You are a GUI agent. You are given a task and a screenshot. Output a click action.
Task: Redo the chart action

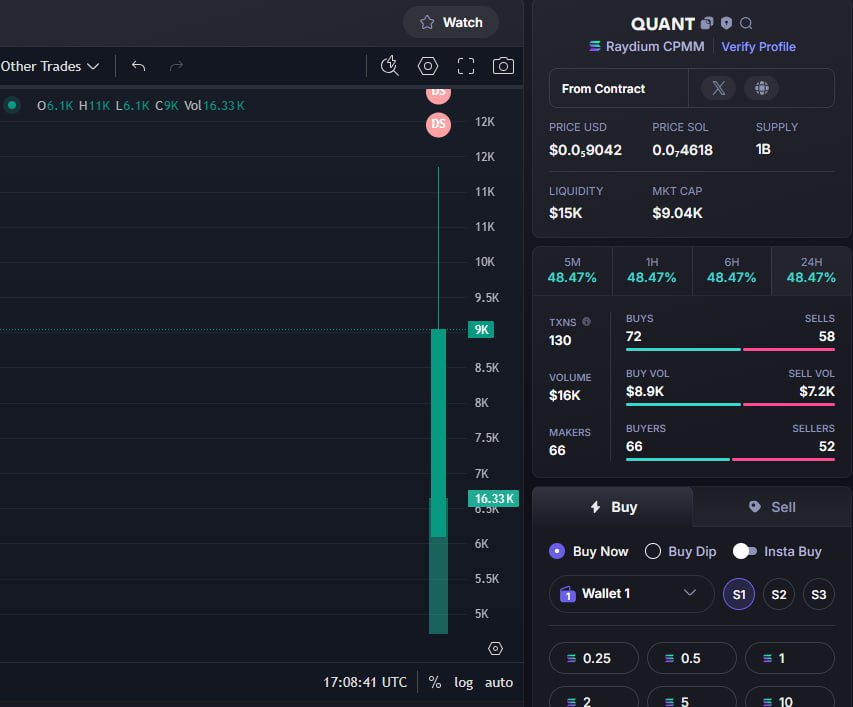point(176,66)
